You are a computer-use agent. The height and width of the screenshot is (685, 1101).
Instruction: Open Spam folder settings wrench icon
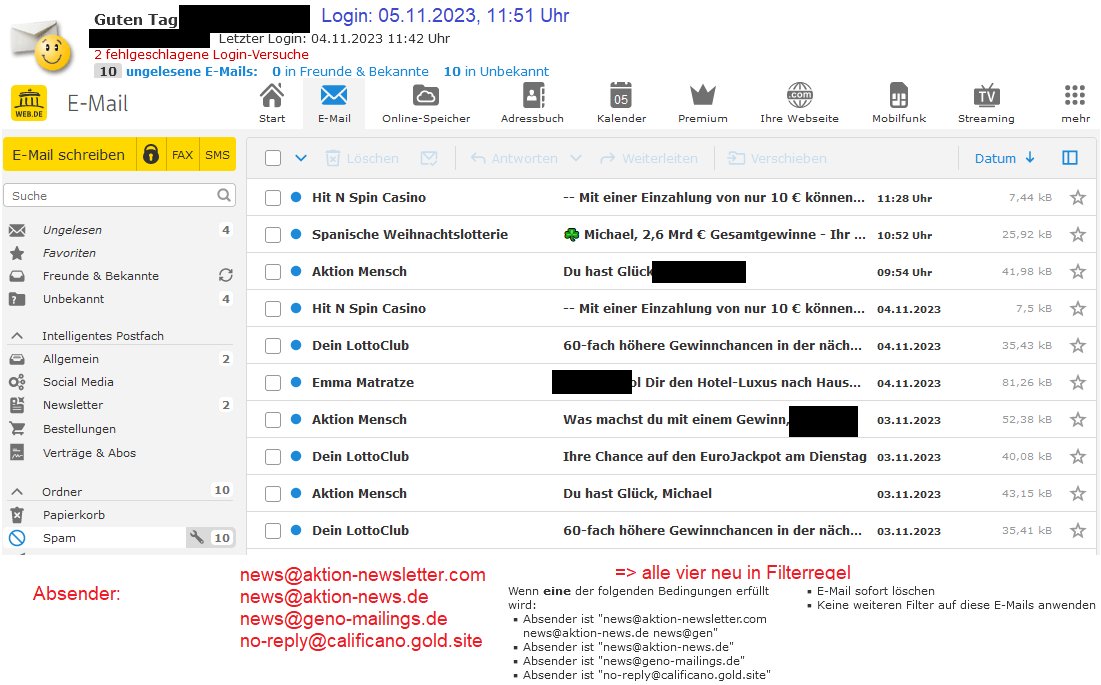click(x=197, y=538)
